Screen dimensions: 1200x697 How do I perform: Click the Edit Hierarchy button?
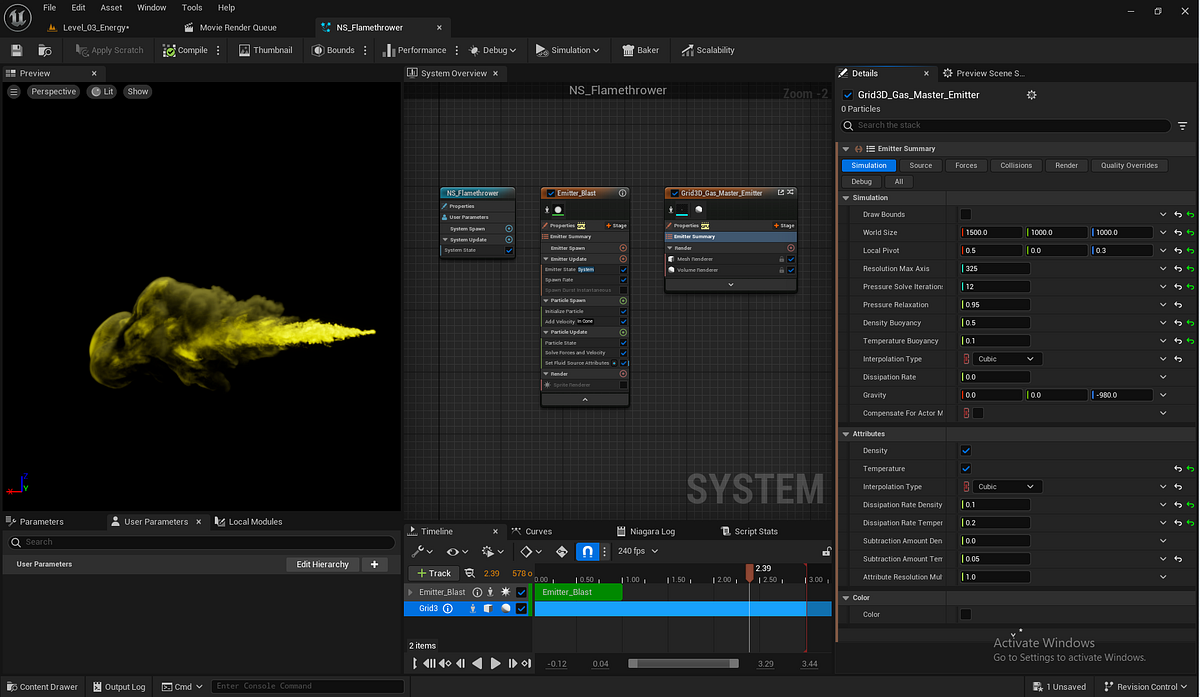[x=323, y=564]
